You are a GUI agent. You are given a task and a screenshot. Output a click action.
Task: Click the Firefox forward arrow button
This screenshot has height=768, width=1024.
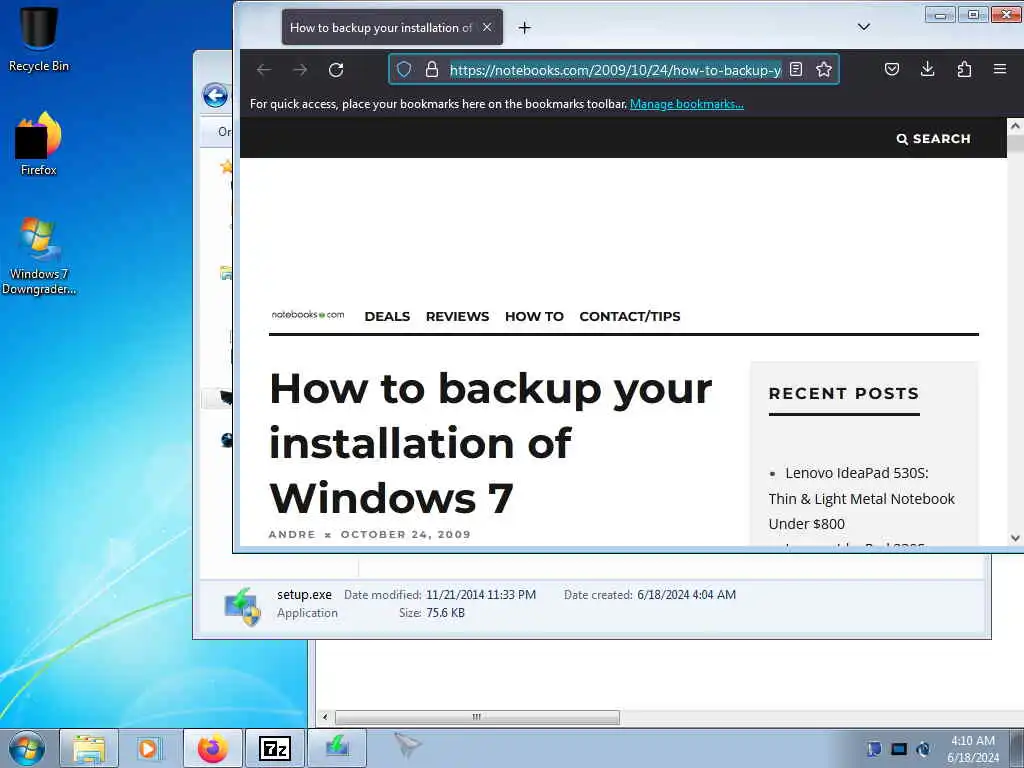[x=300, y=70]
